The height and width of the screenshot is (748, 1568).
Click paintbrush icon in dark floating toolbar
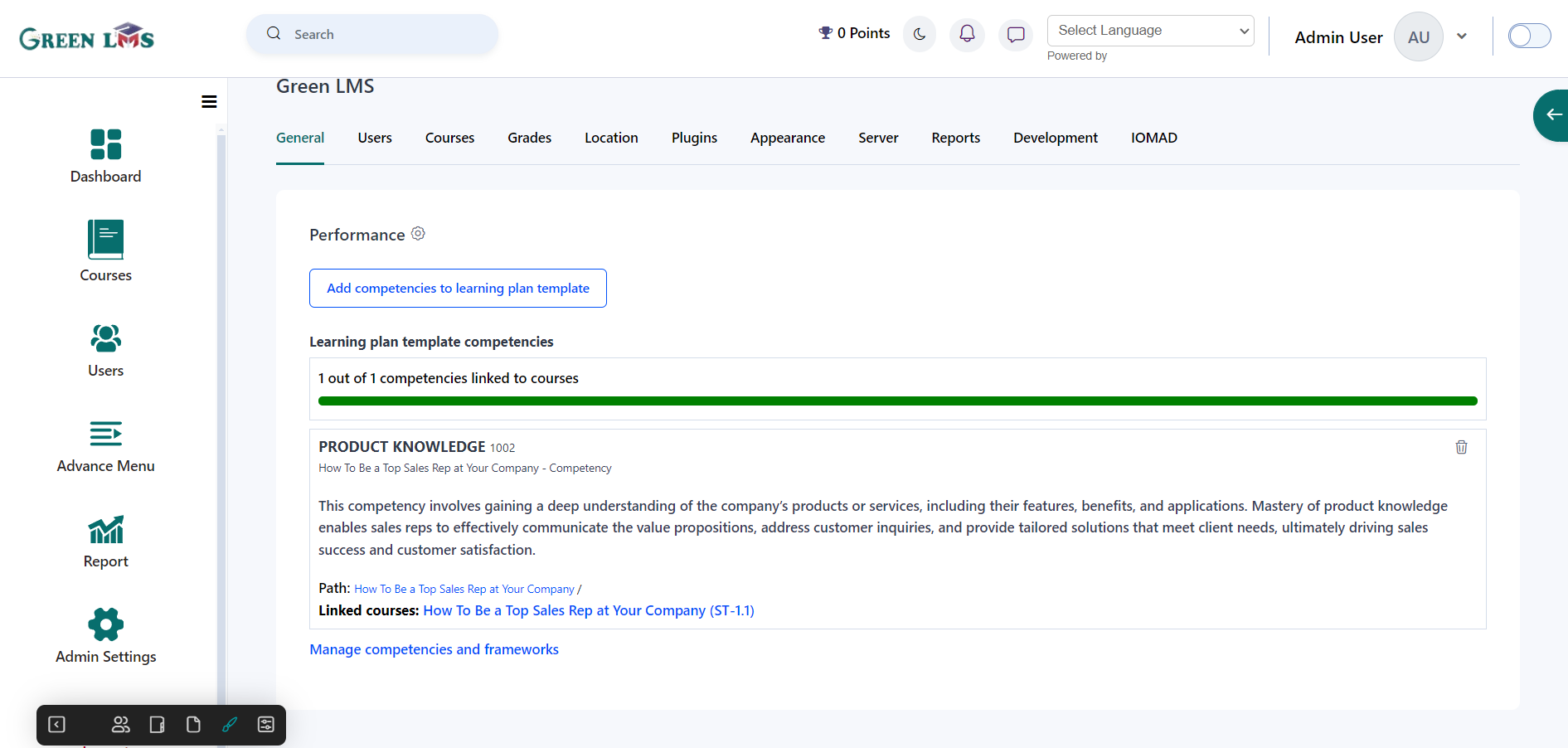tap(230, 725)
